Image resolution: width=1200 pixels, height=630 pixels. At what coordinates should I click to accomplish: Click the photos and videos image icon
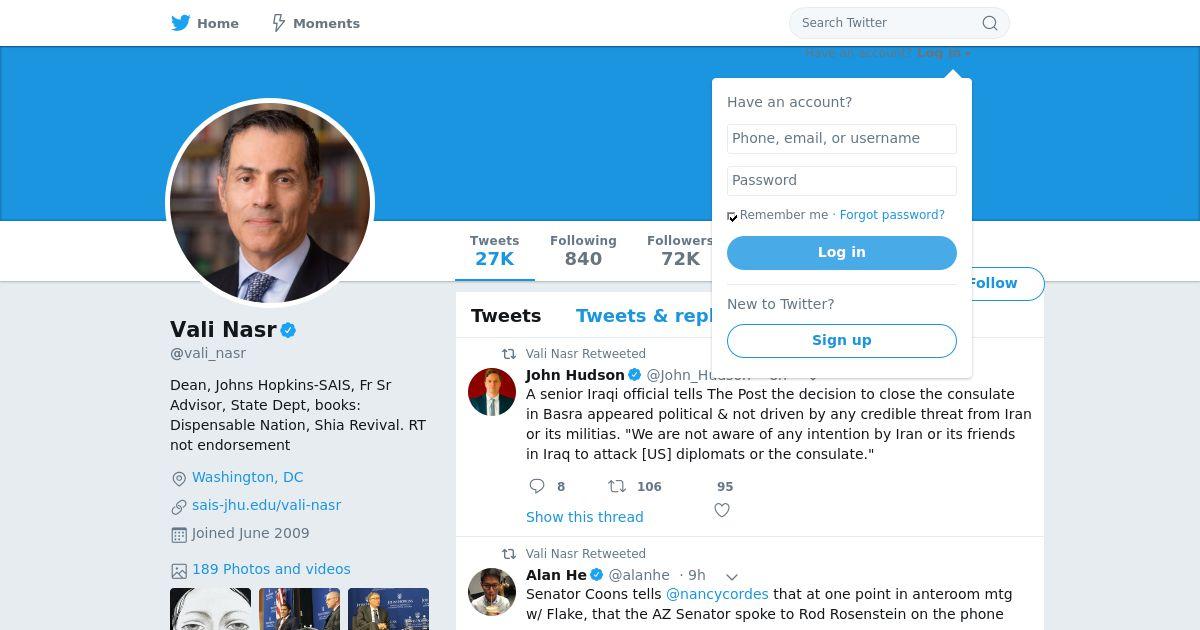(x=179, y=571)
